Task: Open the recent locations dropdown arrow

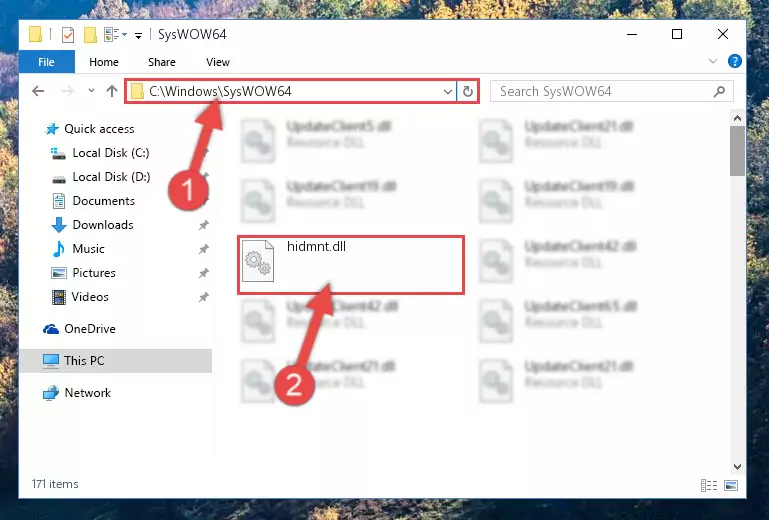Action: pyautogui.click(x=91, y=91)
